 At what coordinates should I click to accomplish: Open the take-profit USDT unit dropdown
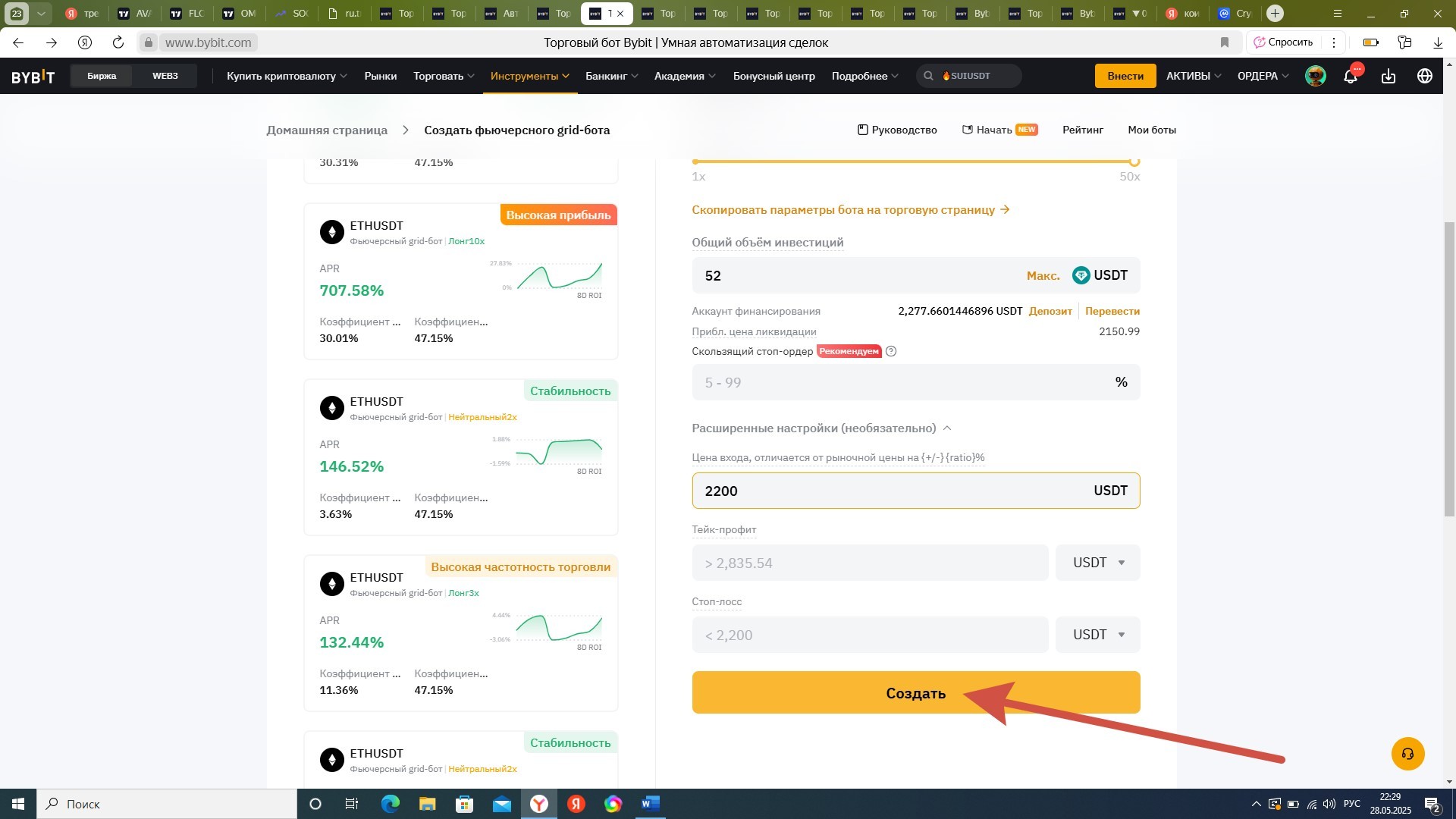[1098, 563]
